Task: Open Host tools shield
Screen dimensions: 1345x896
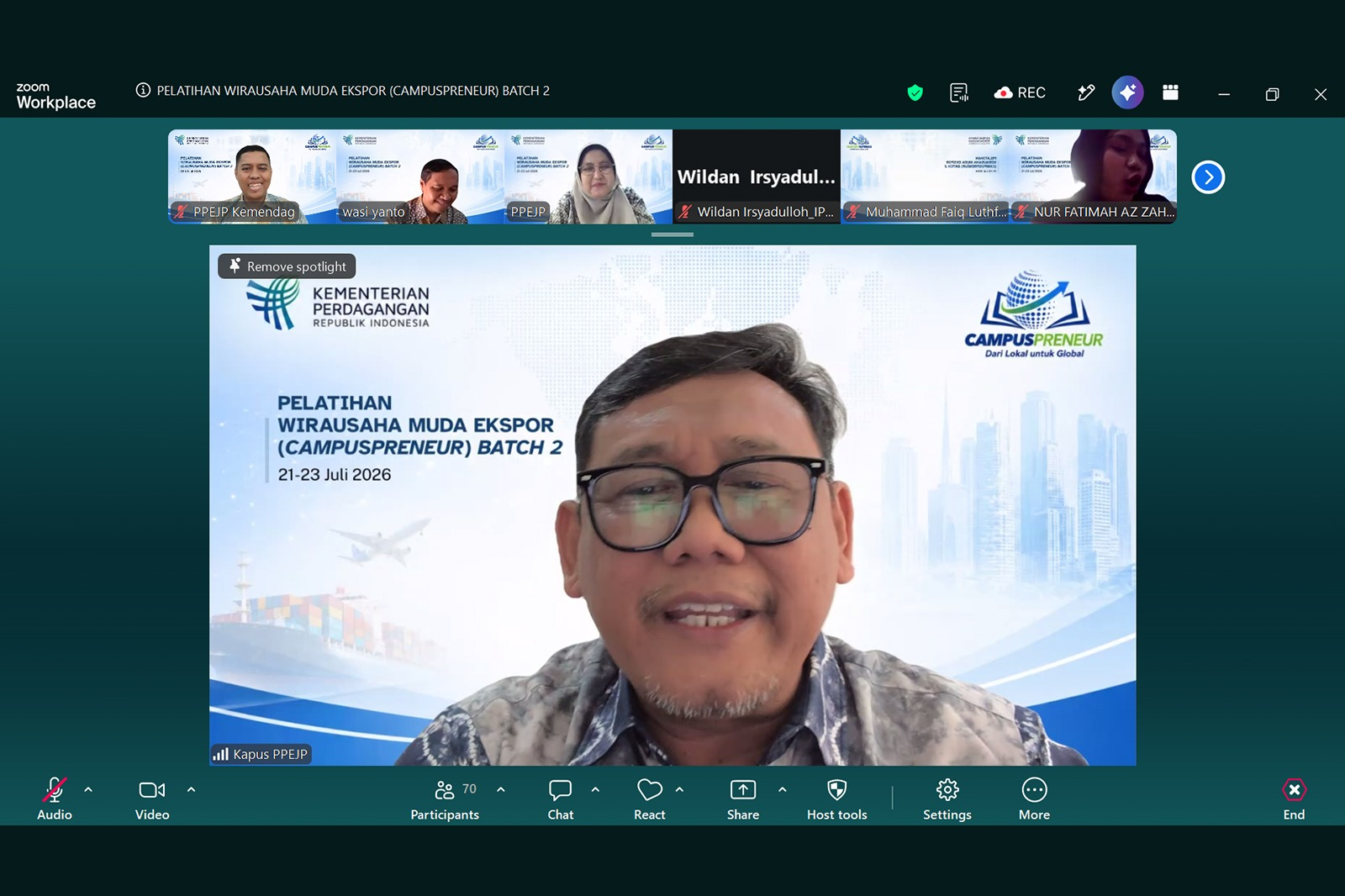Action: [x=836, y=799]
